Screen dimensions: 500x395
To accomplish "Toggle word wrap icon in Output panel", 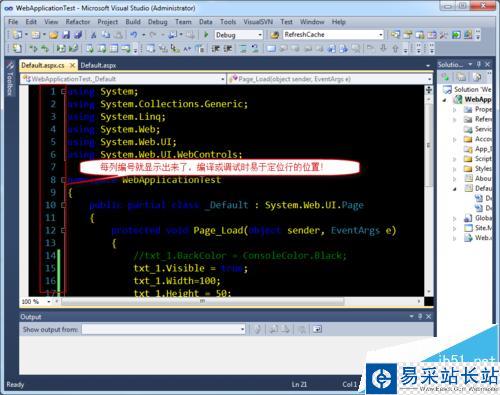I will coord(317,330).
